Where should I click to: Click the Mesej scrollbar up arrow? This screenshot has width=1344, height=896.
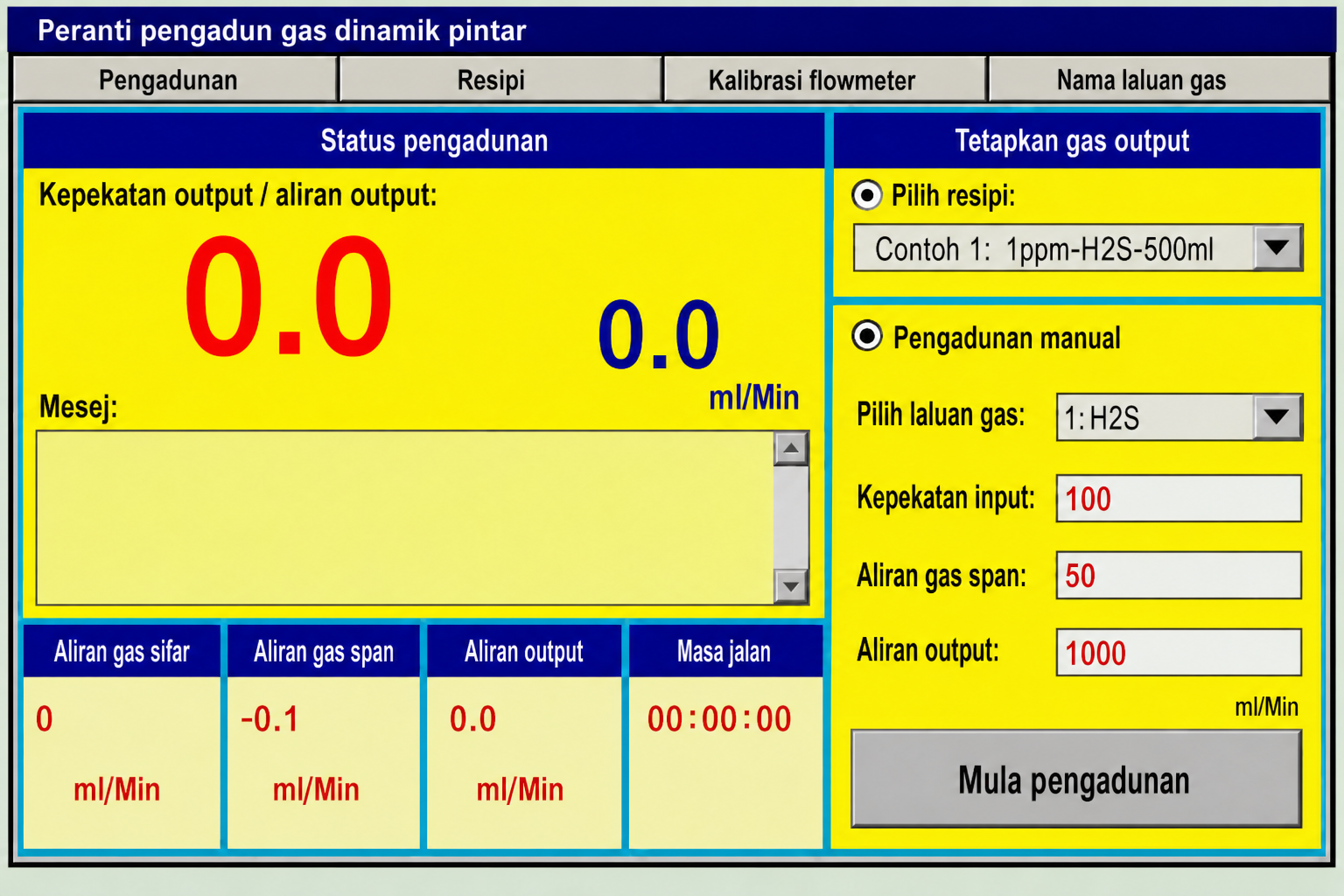pyautogui.click(x=791, y=449)
